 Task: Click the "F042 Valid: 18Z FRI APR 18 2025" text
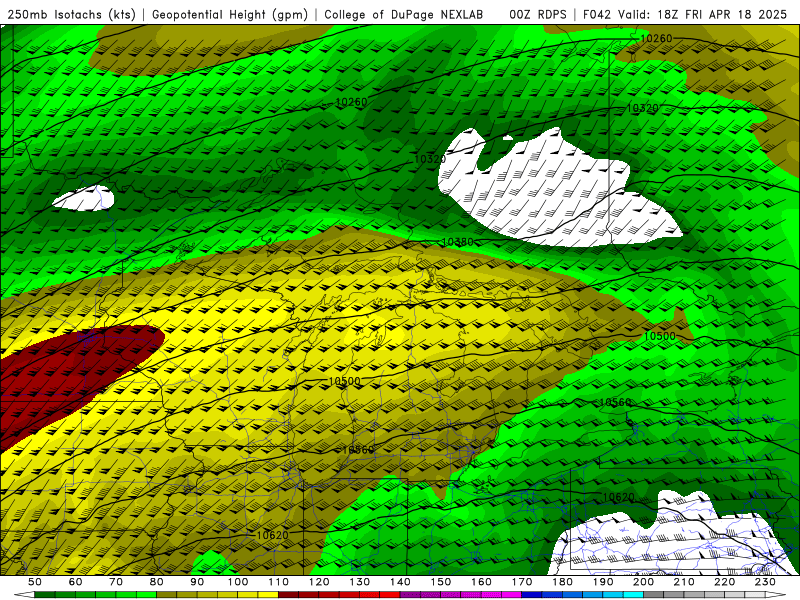(x=685, y=15)
